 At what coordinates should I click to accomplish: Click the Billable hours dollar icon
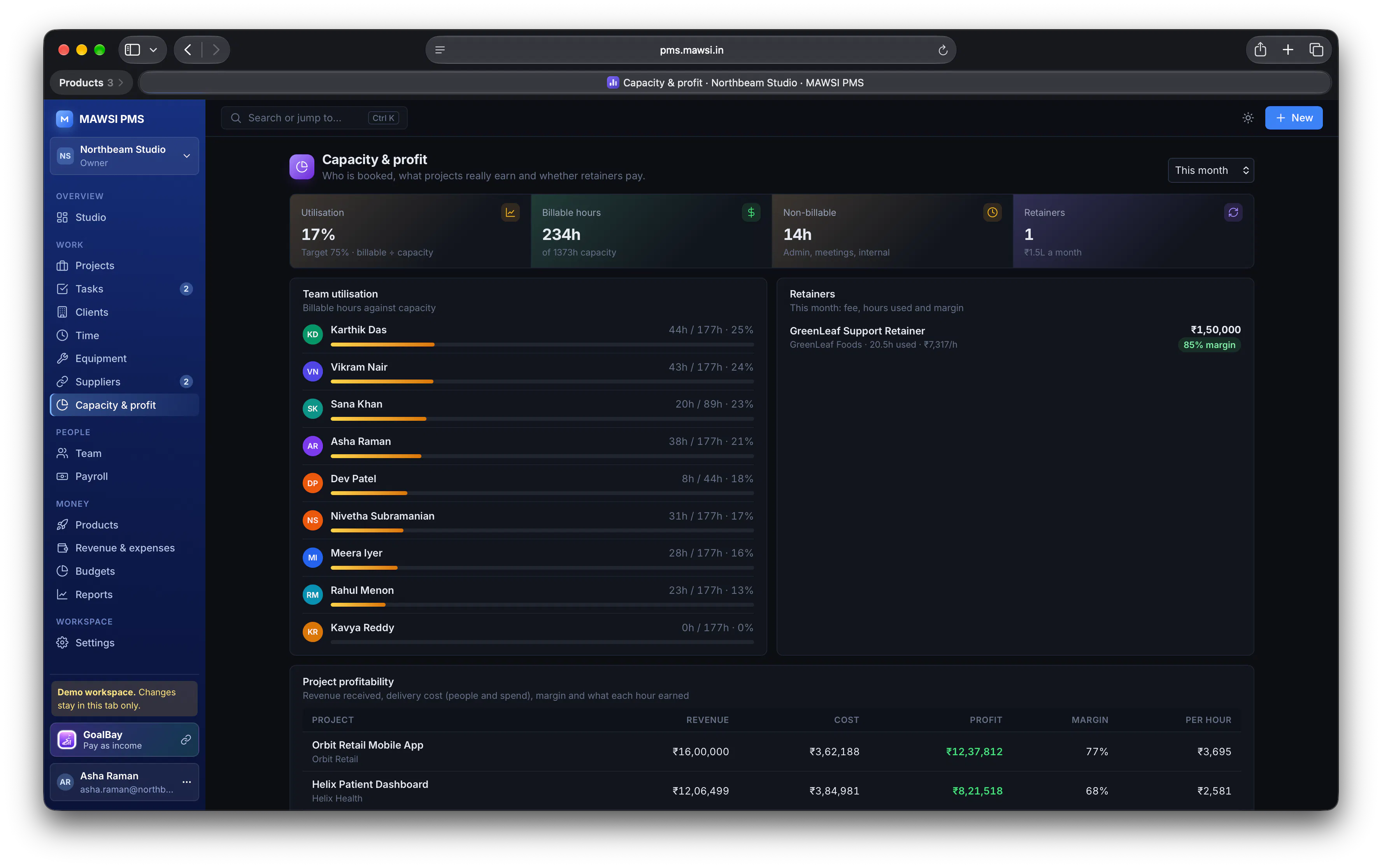click(751, 212)
